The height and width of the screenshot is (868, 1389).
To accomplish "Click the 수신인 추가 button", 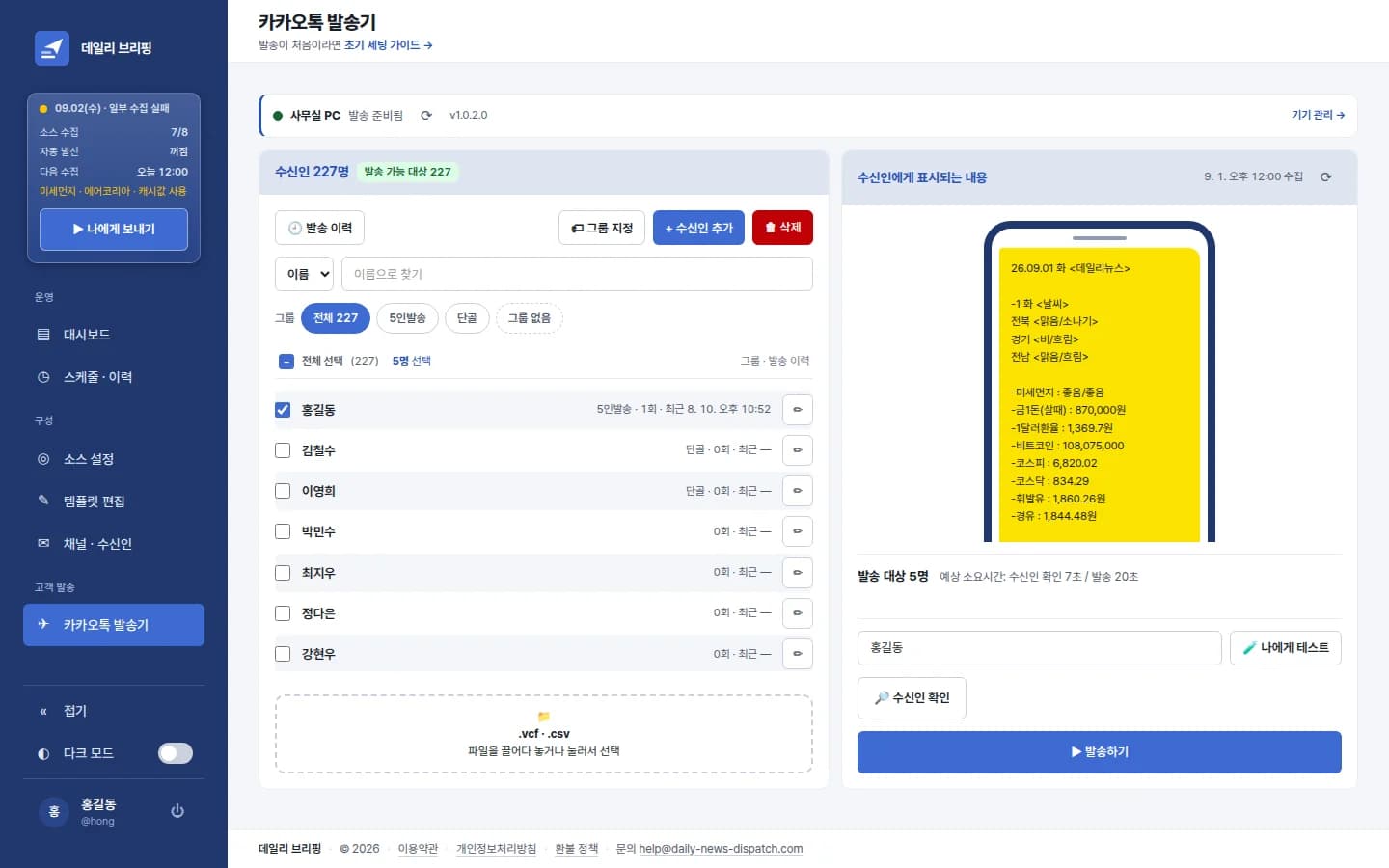I will click(x=698, y=228).
